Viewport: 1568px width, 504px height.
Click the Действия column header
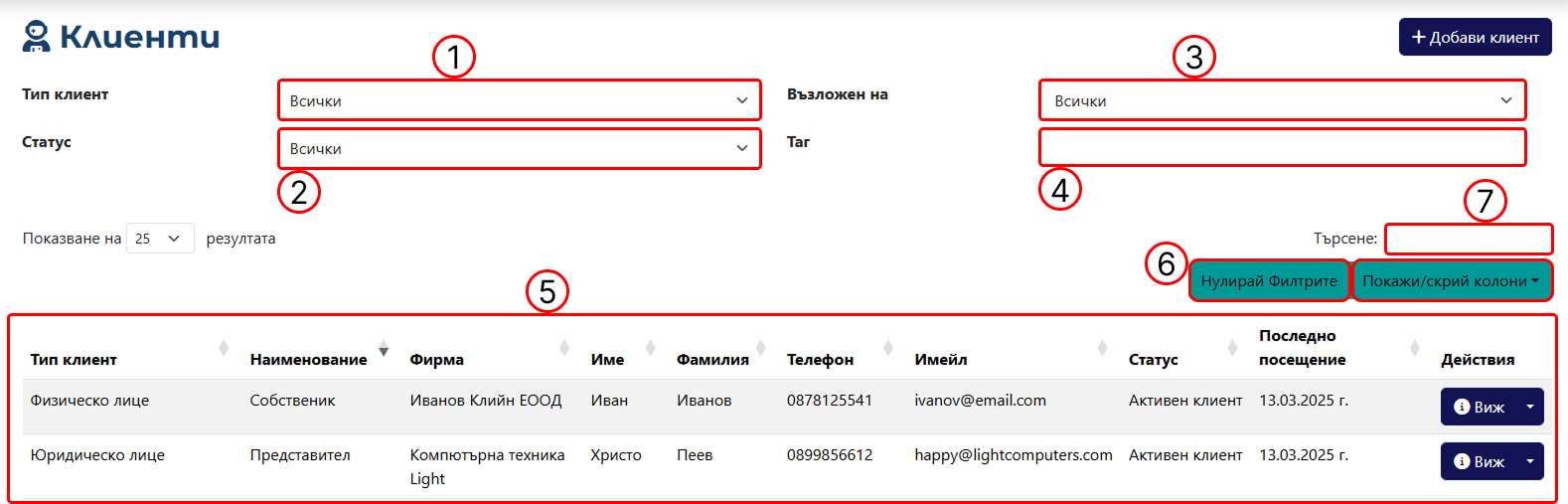(1478, 360)
